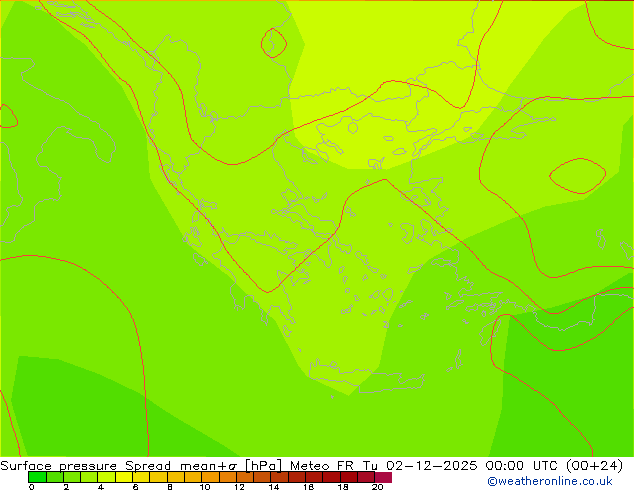Choose the orange legend swatch starting at 10

click(210, 477)
